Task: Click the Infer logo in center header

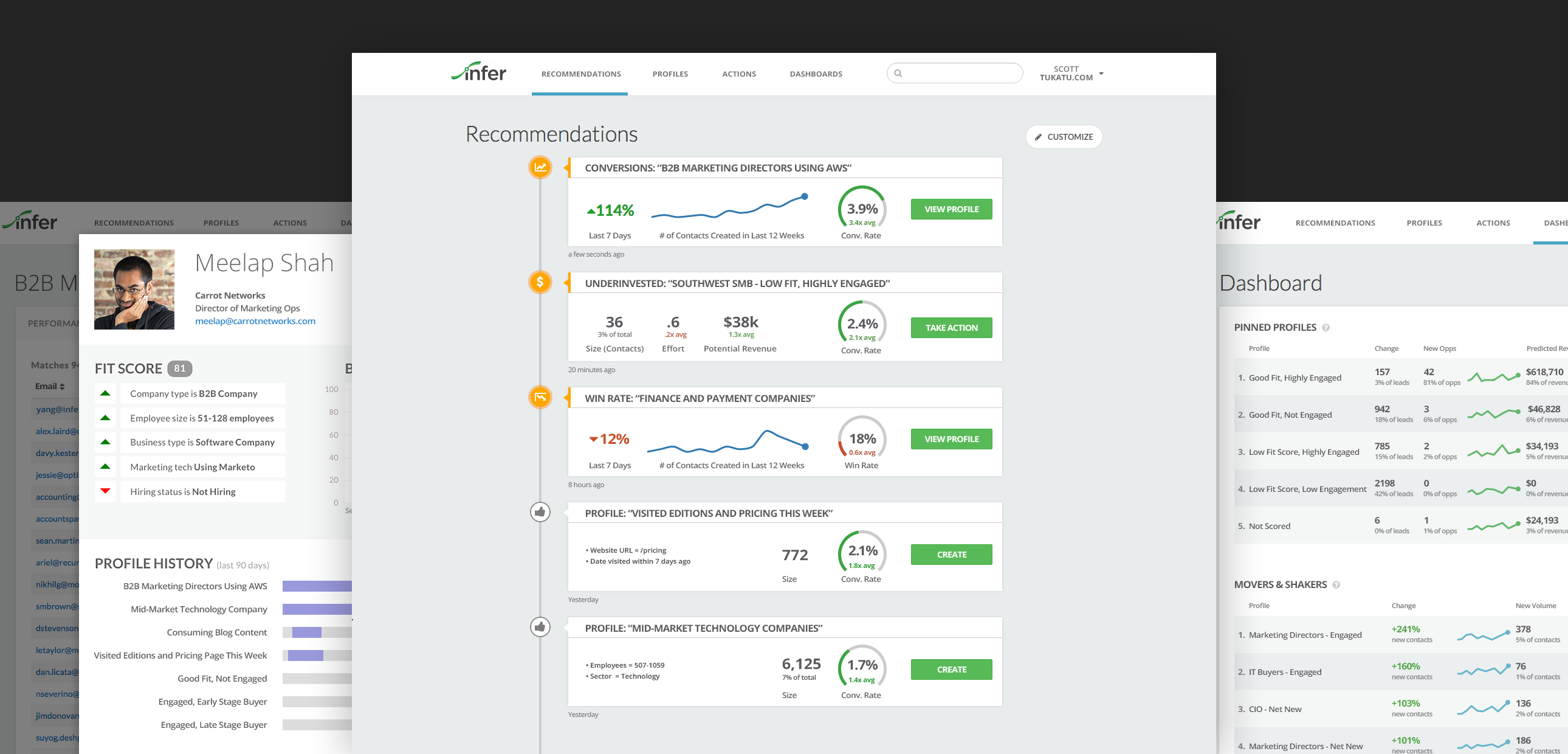Action: click(478, 72)
